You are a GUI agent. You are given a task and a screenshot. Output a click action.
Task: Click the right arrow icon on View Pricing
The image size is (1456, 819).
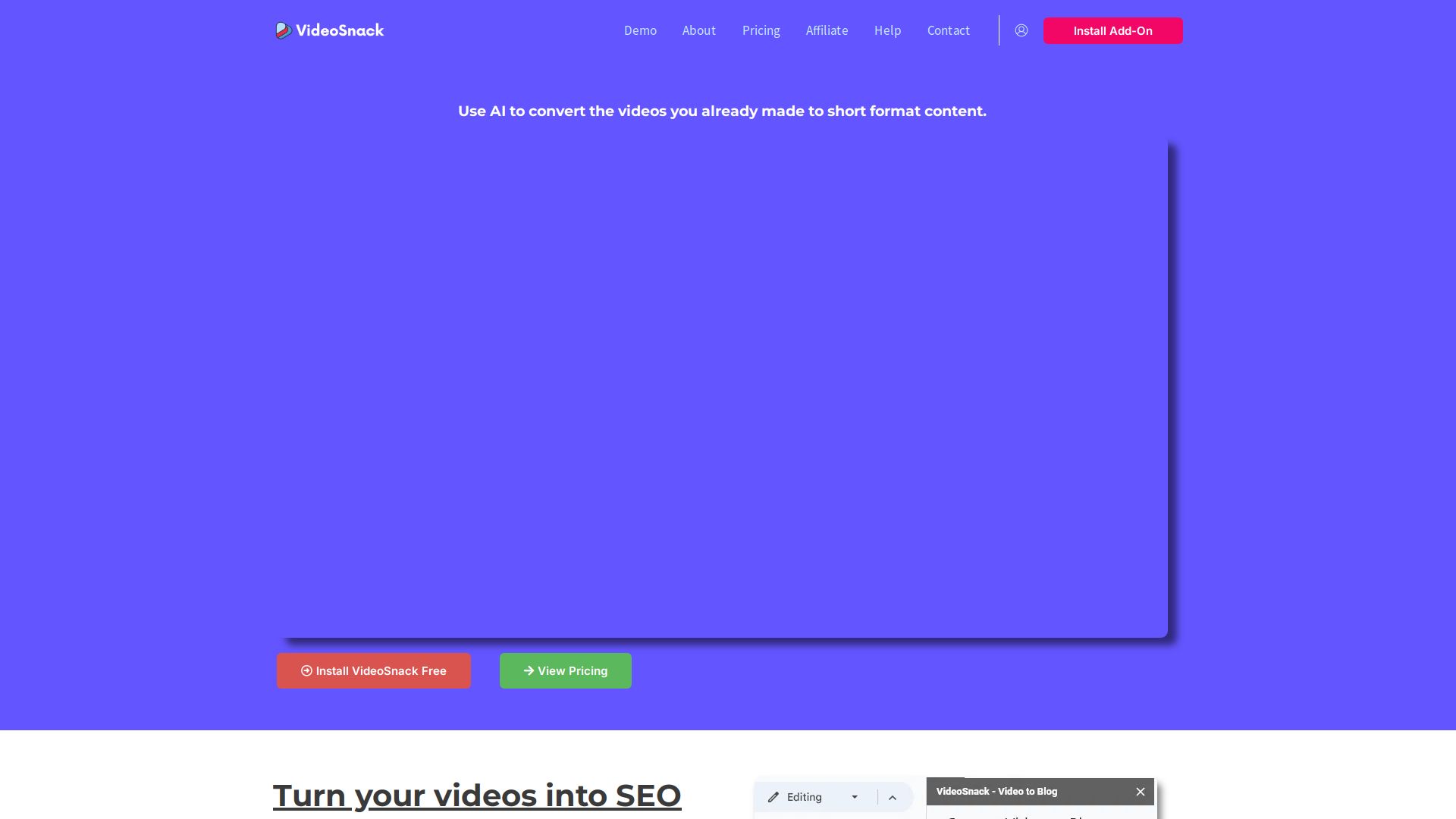pyautogui.click(x=529, y=670)
